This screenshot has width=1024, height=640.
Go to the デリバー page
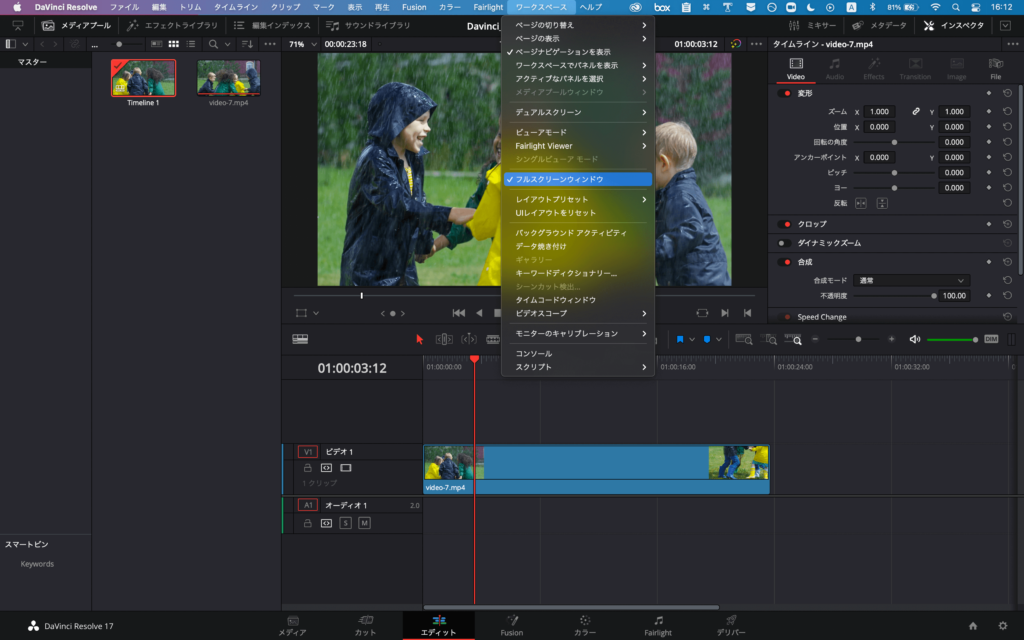click(x=731, y=625)
